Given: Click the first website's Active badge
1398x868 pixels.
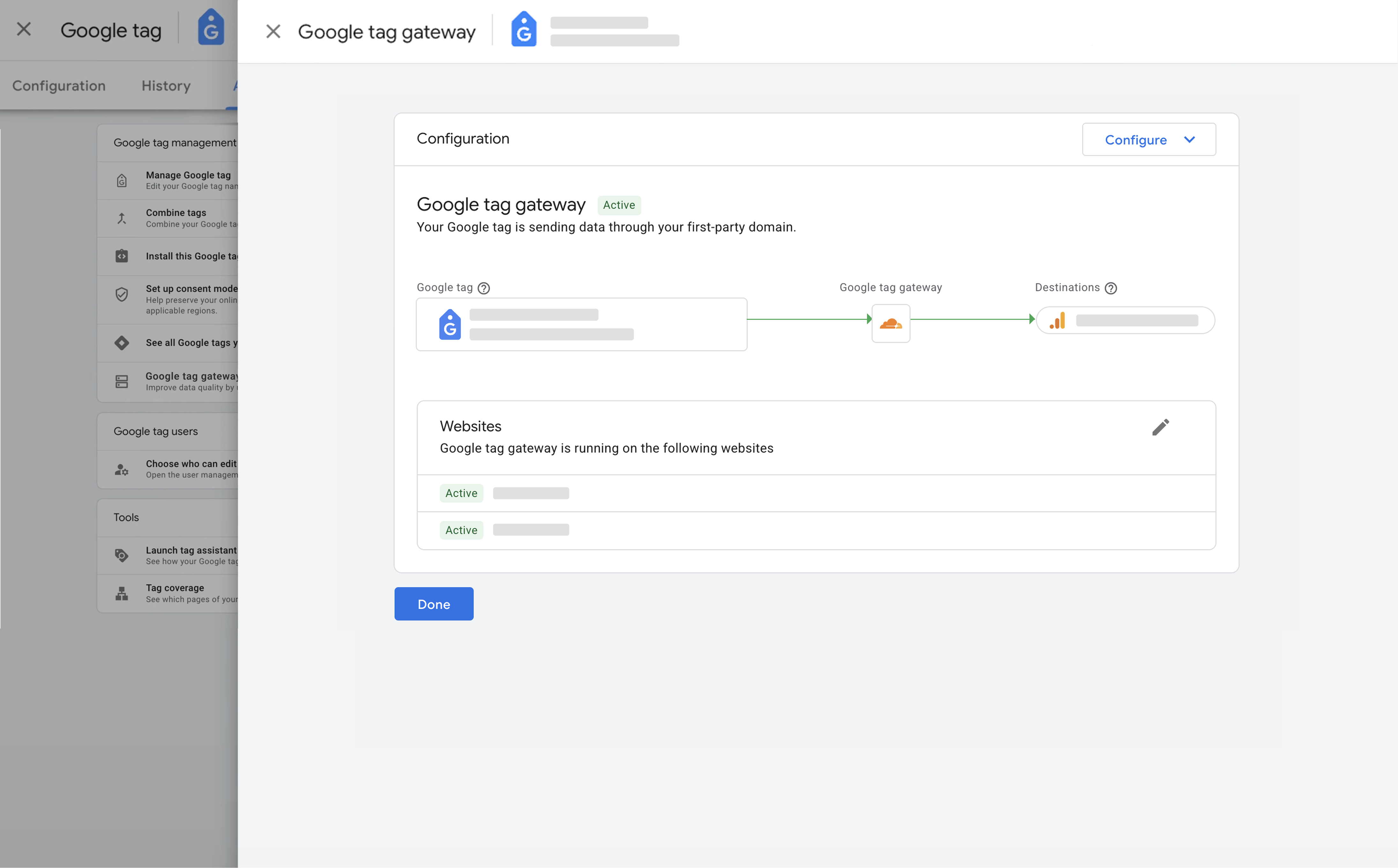Looking at the screenshot, I should pos(462,493).
